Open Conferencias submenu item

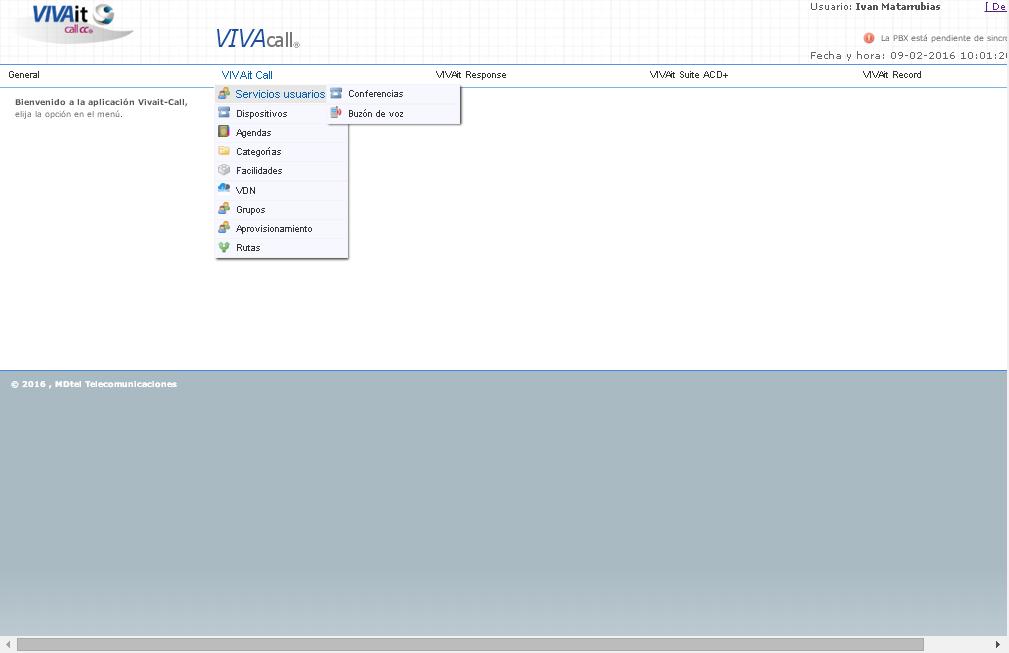coord(394,94)
